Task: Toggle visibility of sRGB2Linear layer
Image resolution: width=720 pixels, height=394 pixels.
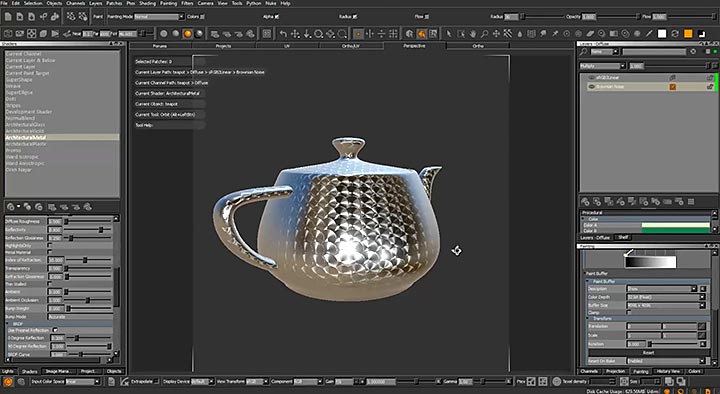Action: pos(591,78)
